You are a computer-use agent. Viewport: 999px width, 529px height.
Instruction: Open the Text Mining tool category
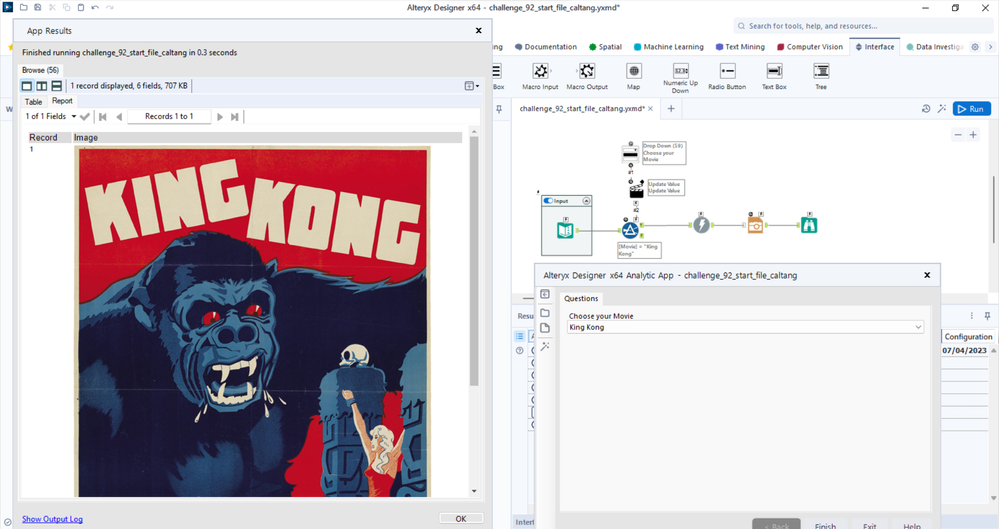click(x=740, y=47)
